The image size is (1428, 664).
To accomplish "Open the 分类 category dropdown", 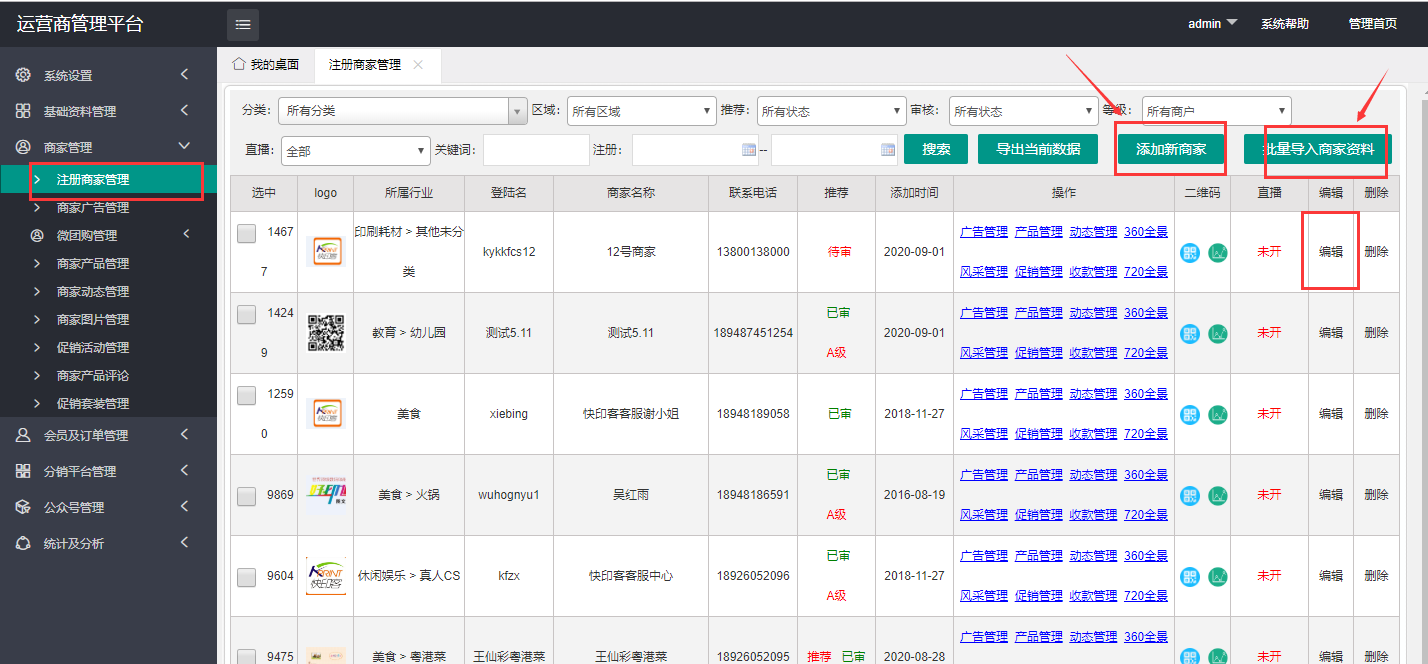I will [401, 111].
